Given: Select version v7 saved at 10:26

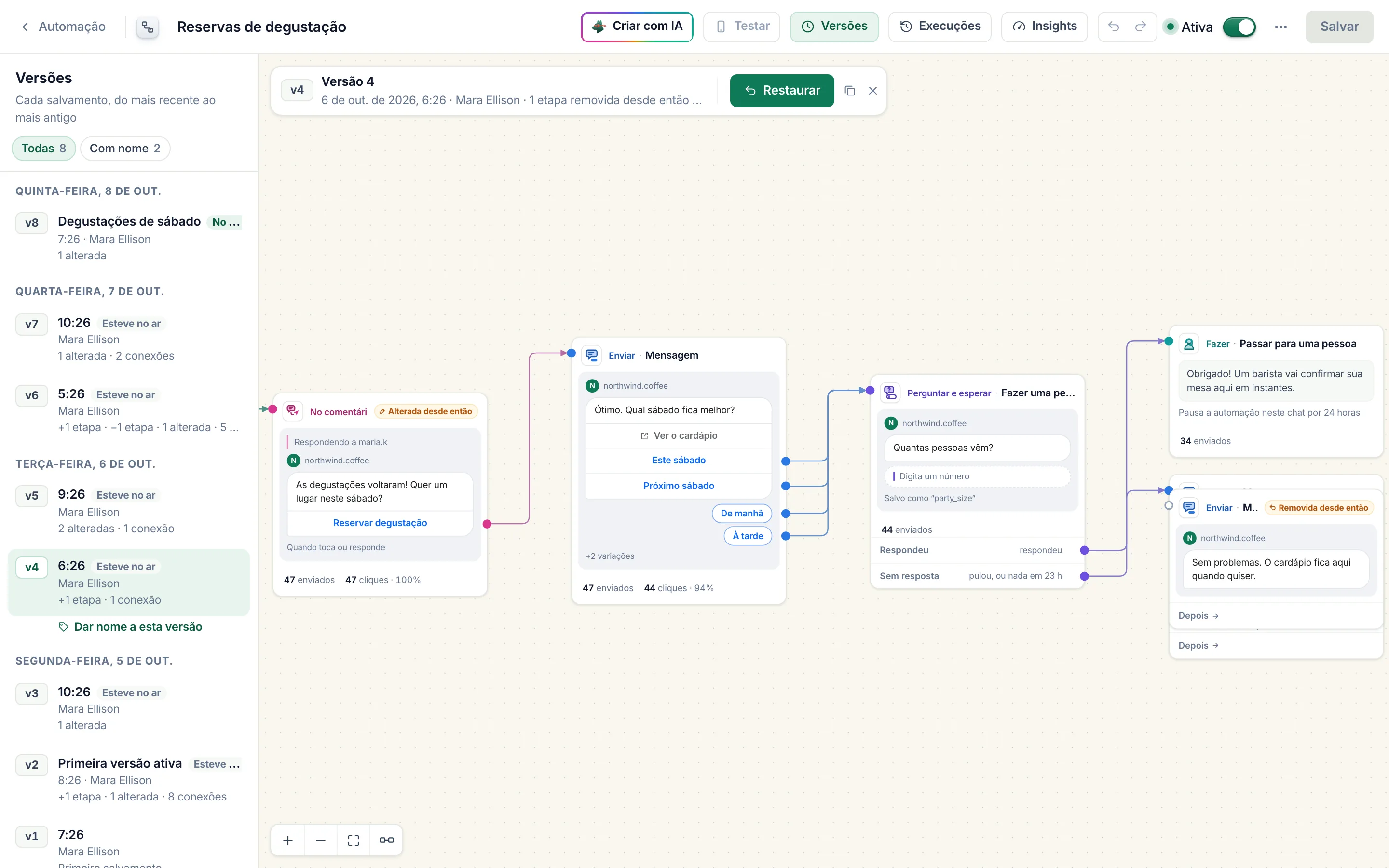Looking at the screenshot, I should [129, 339].
